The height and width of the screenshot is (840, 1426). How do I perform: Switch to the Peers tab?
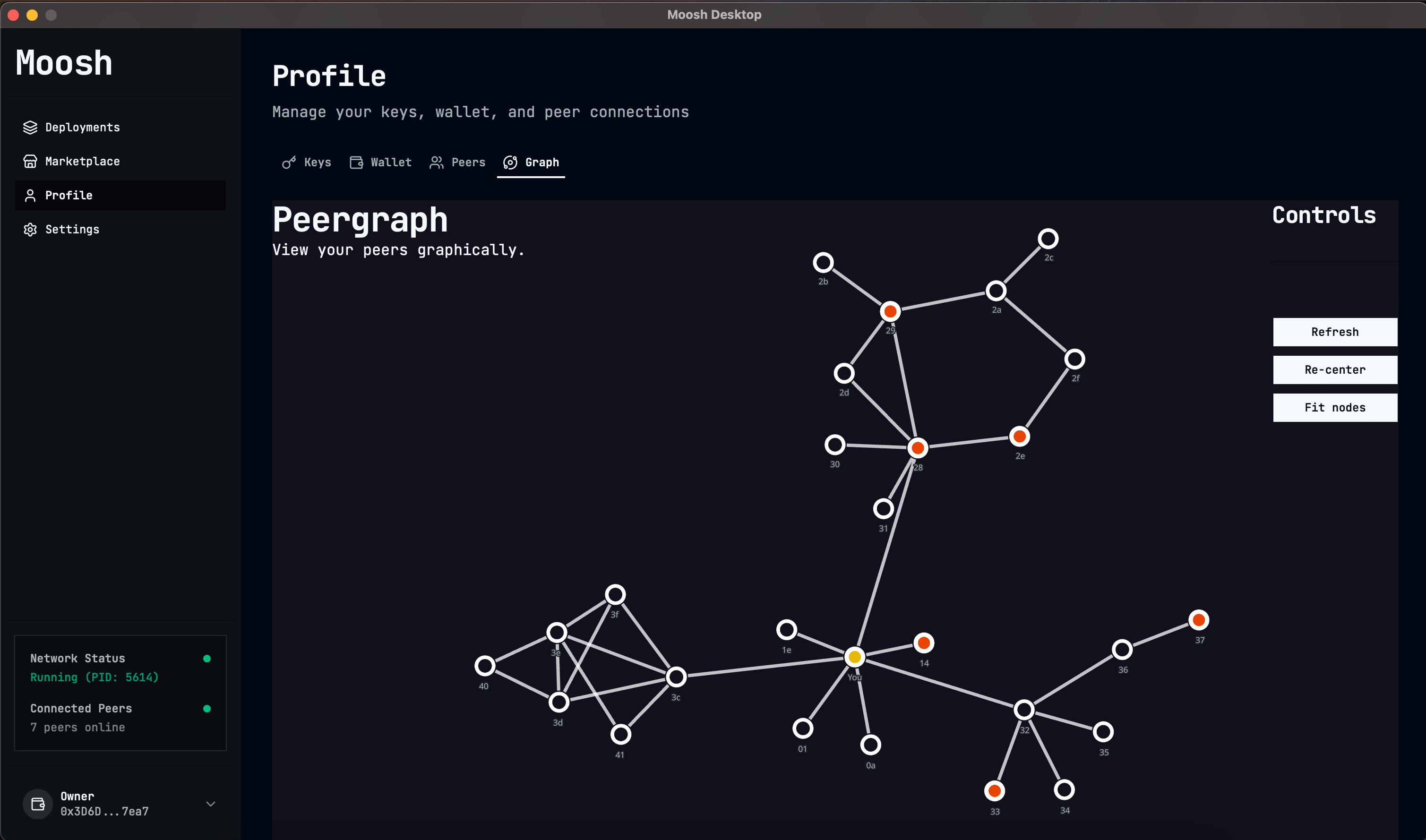(457, 163)
